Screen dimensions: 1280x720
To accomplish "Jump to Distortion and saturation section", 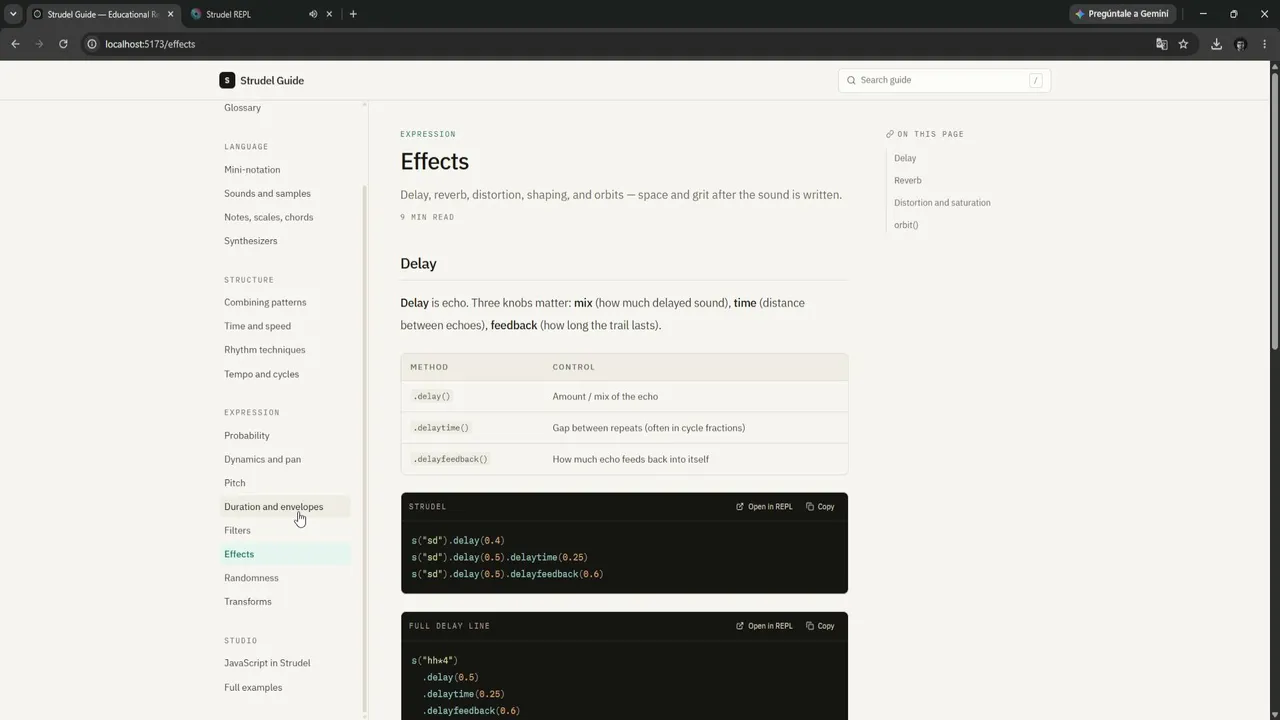I will 942,202.
